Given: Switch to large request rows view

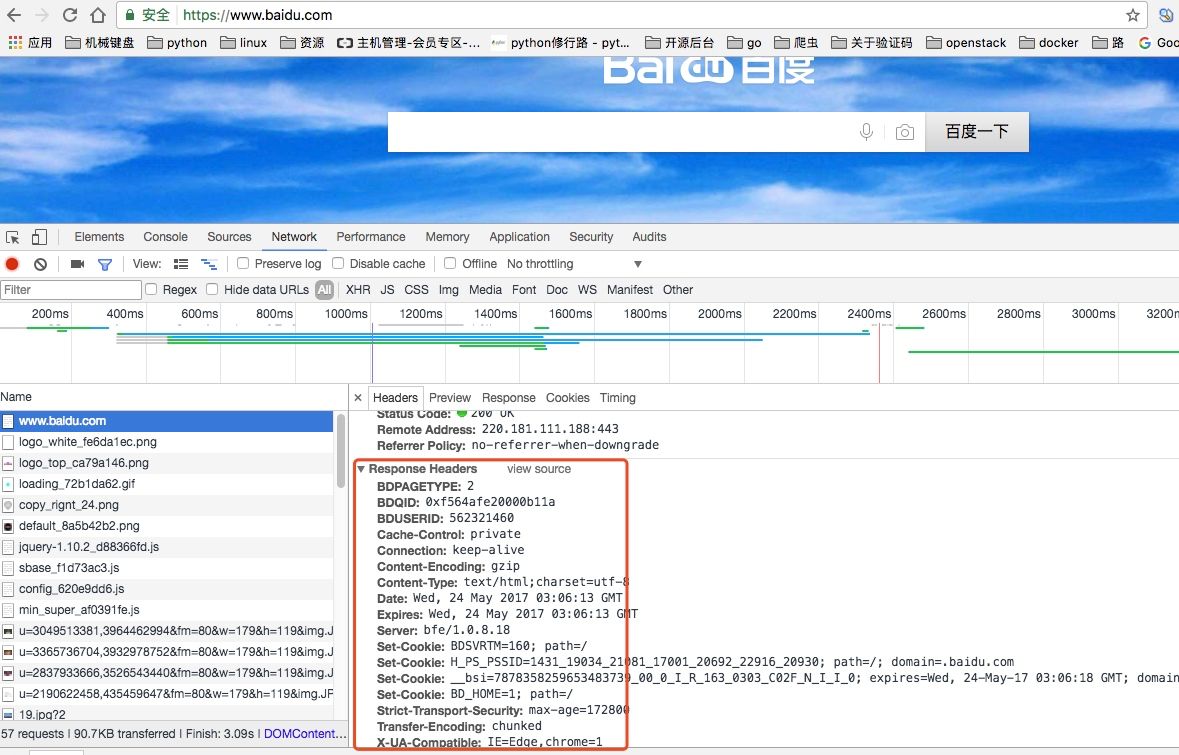Looking at the screenshot, I should pyautogui.click(x=180, y=264).
